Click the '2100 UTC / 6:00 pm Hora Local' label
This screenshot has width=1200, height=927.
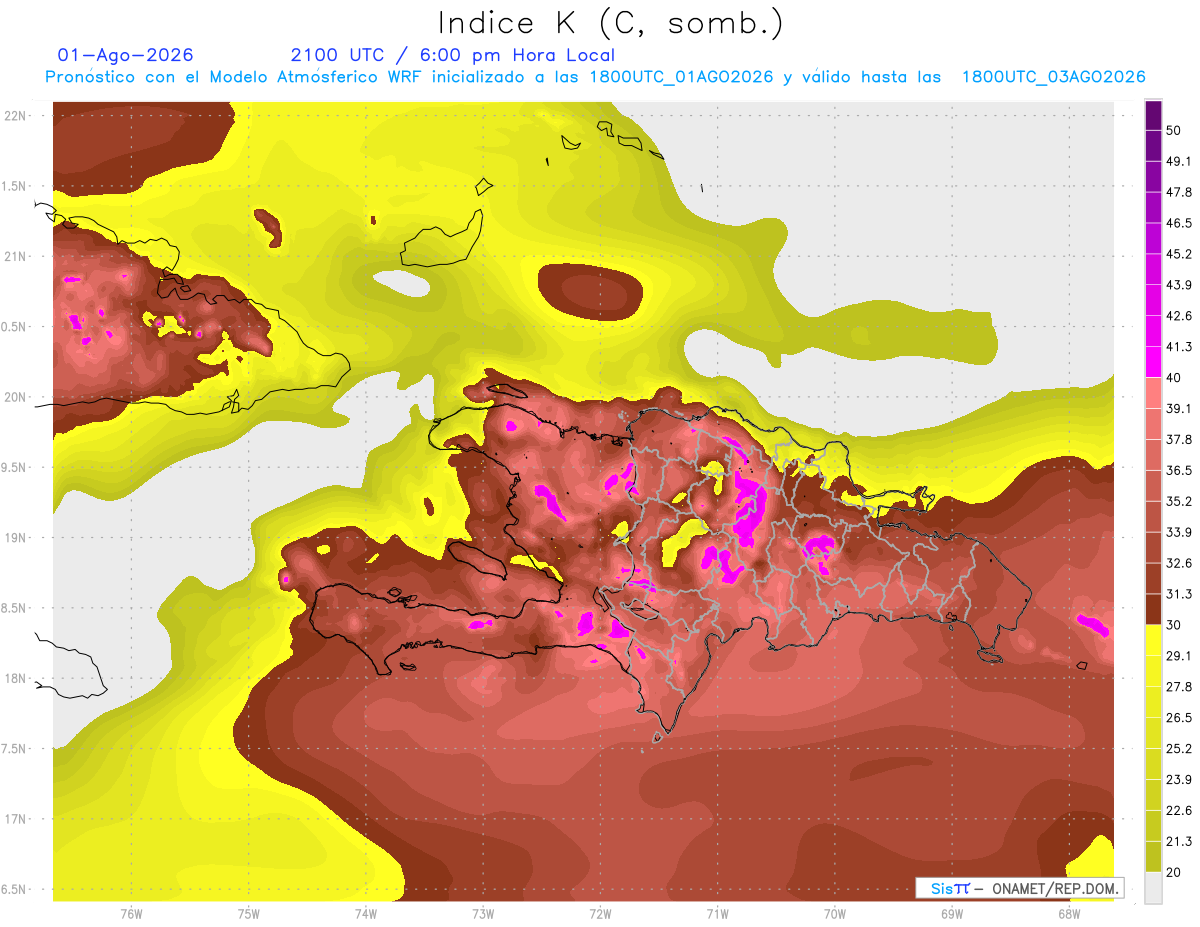(453, 55)
